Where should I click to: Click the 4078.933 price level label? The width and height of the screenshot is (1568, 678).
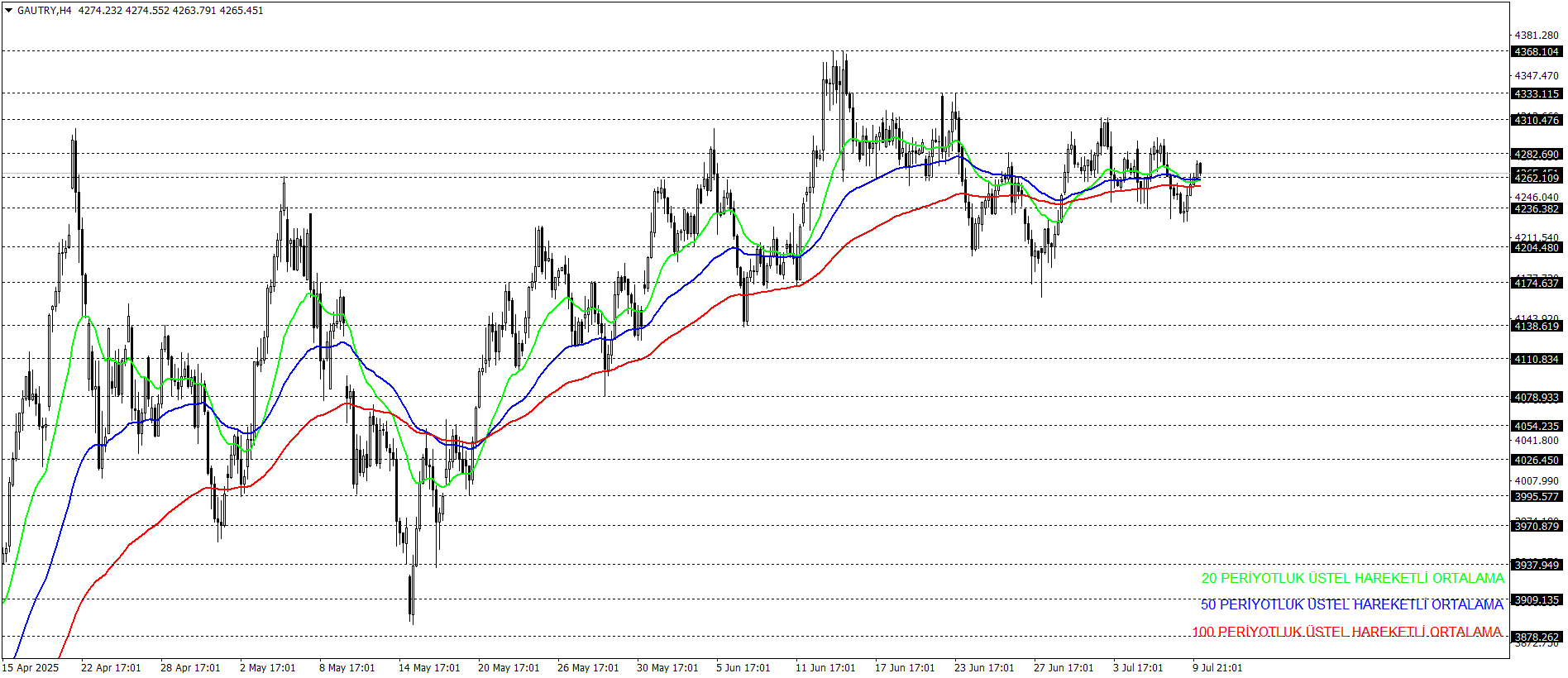pyautogui.click(x=1537, y=397)
